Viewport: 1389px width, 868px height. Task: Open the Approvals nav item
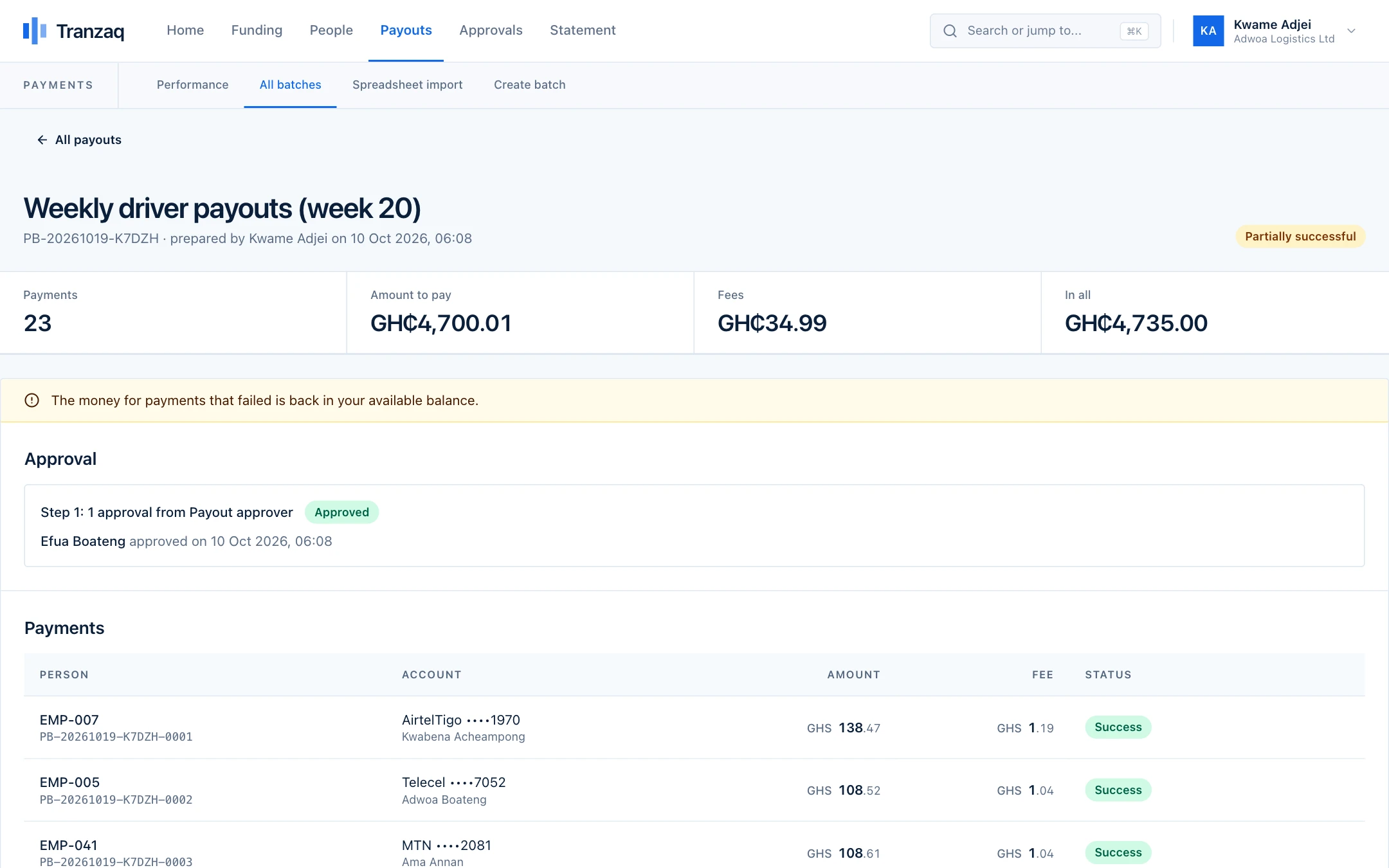(x=491, y=30)
